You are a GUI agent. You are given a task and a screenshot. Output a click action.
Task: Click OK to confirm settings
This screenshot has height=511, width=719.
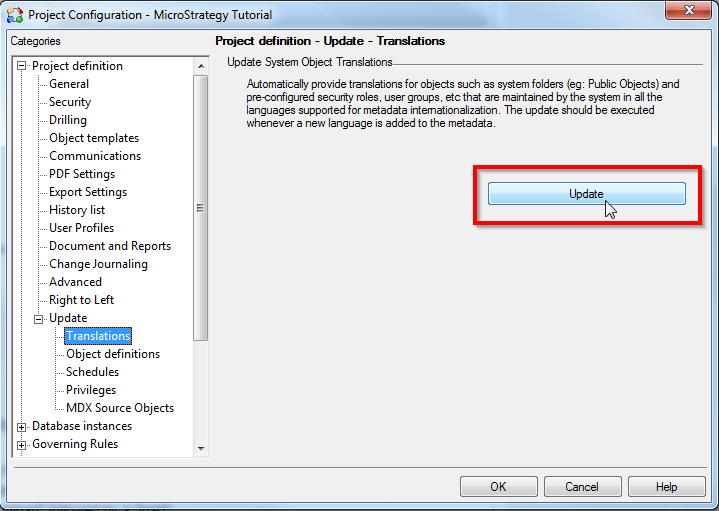[x=498, y=486]
